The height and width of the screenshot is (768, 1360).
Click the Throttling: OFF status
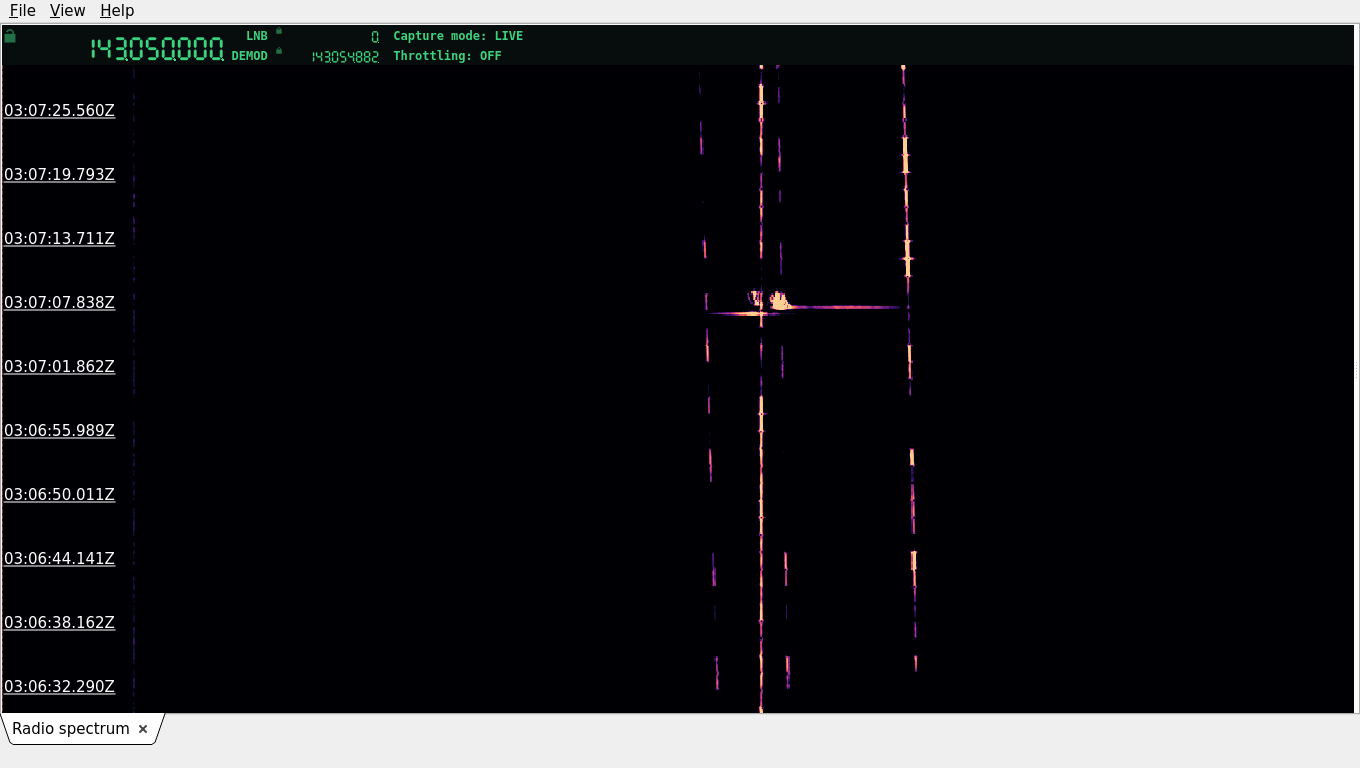tap(447, 56)
